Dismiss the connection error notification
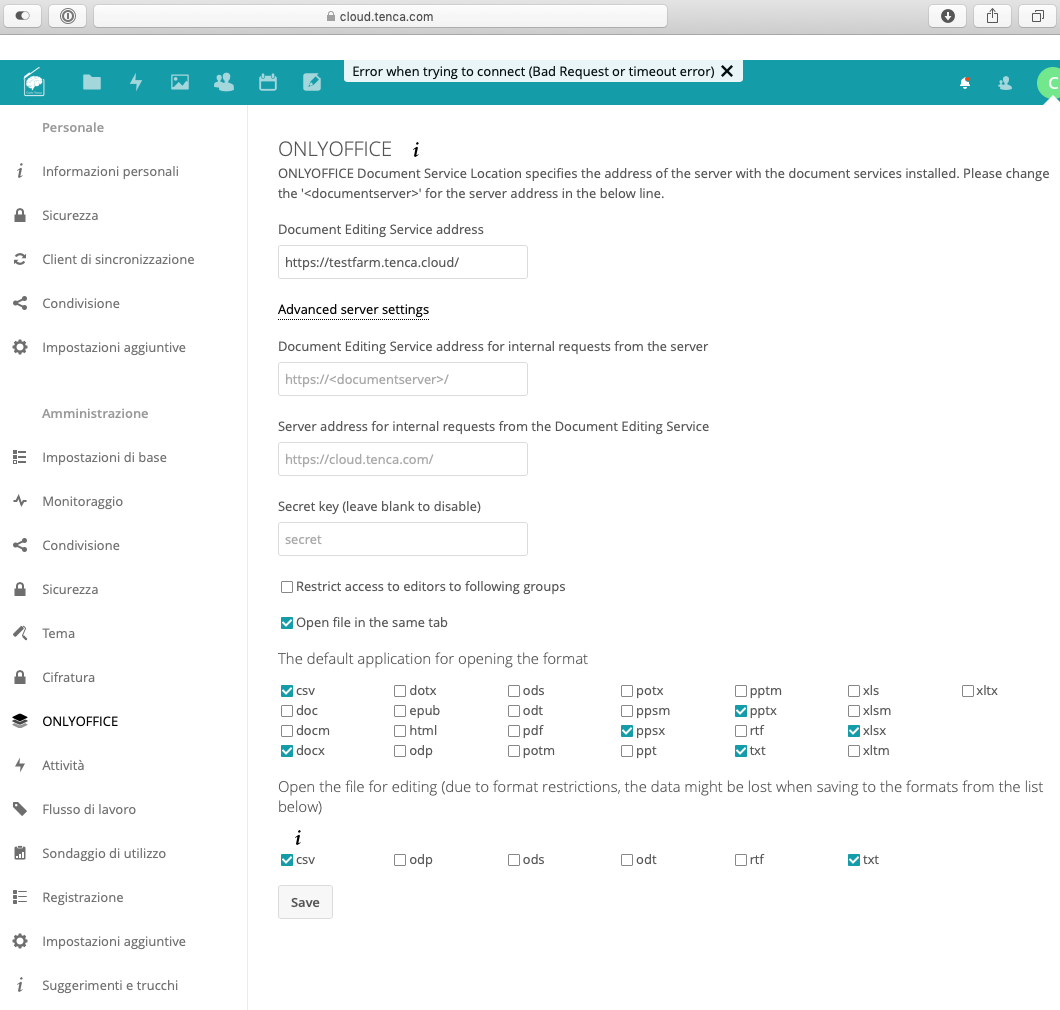The width and height of the screenshot is (1060, 1010). click(728, 70)
